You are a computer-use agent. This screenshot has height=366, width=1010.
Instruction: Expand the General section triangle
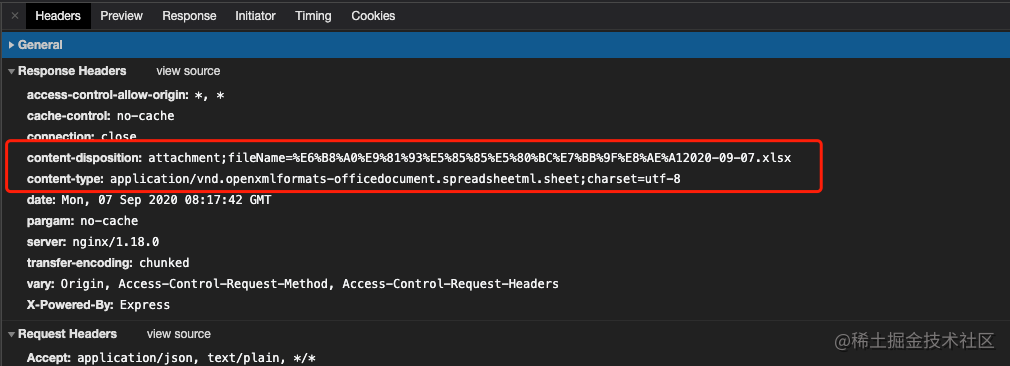coord(12,45)
